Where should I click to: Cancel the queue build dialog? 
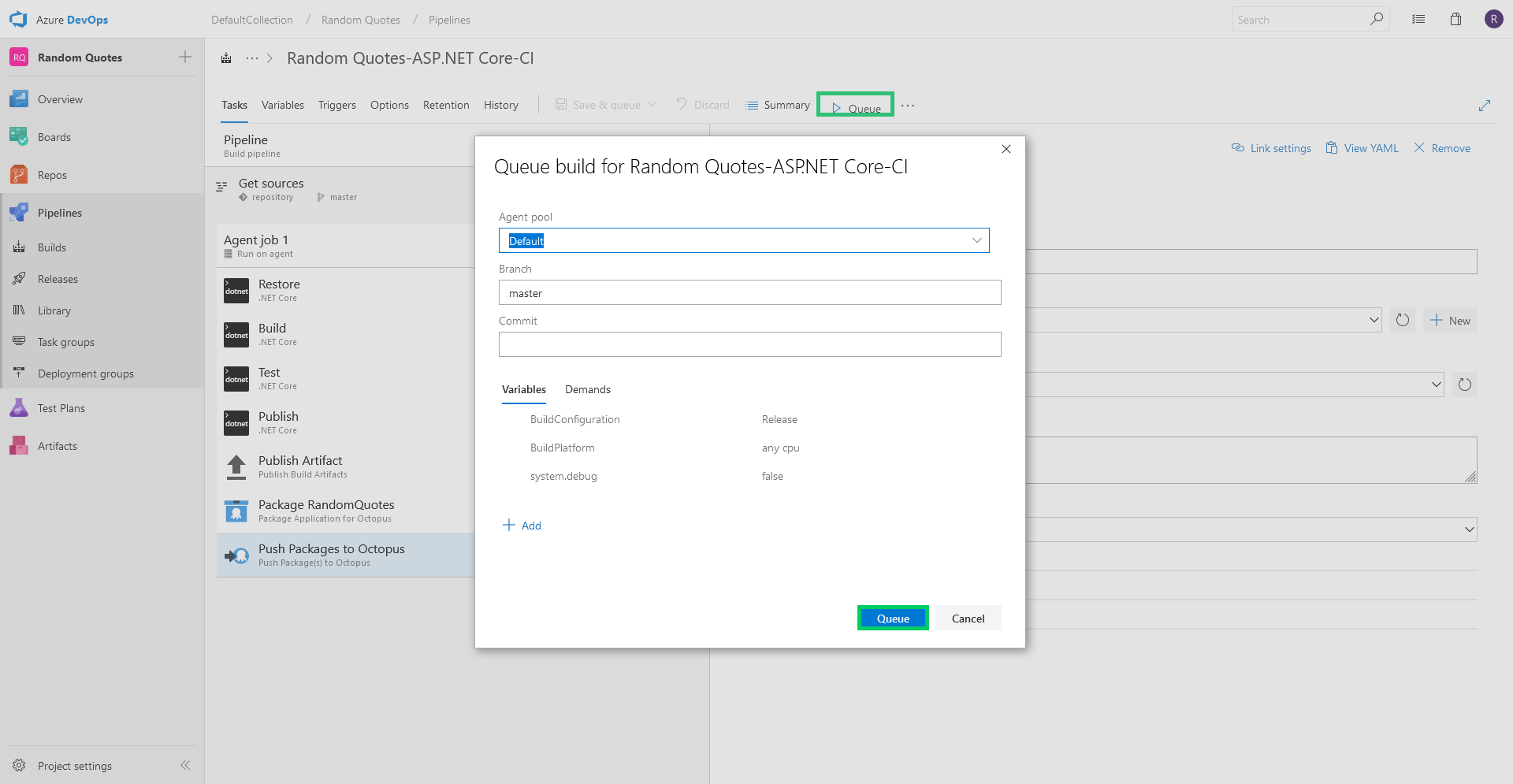pos(968,619)
